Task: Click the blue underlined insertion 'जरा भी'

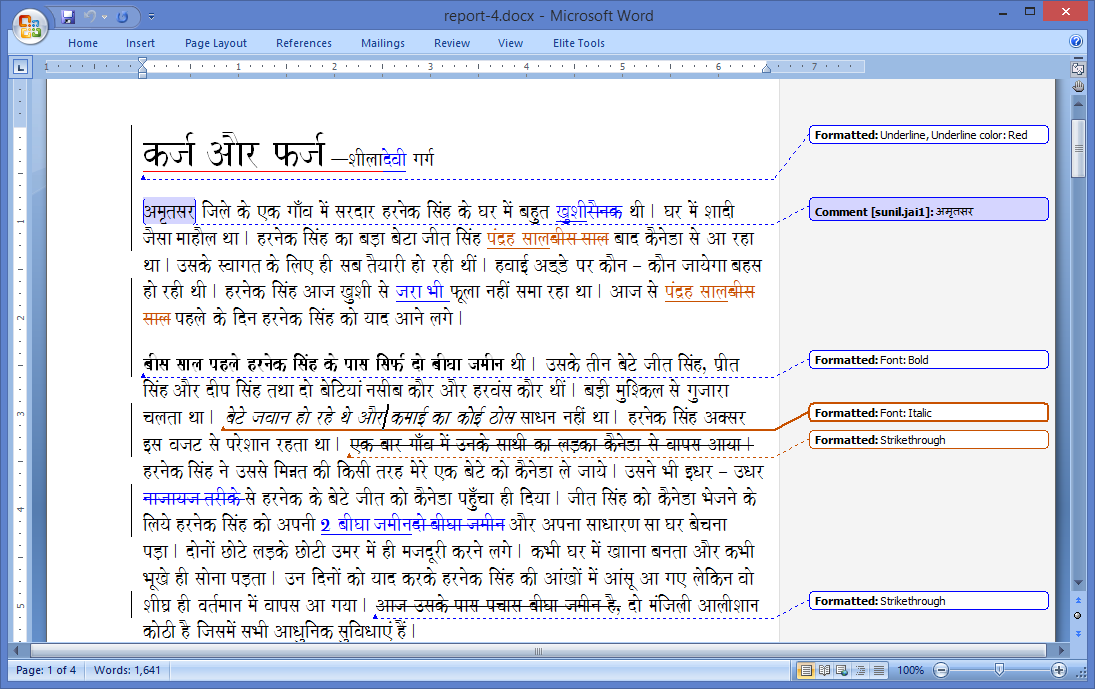Action: coord(420,291)
